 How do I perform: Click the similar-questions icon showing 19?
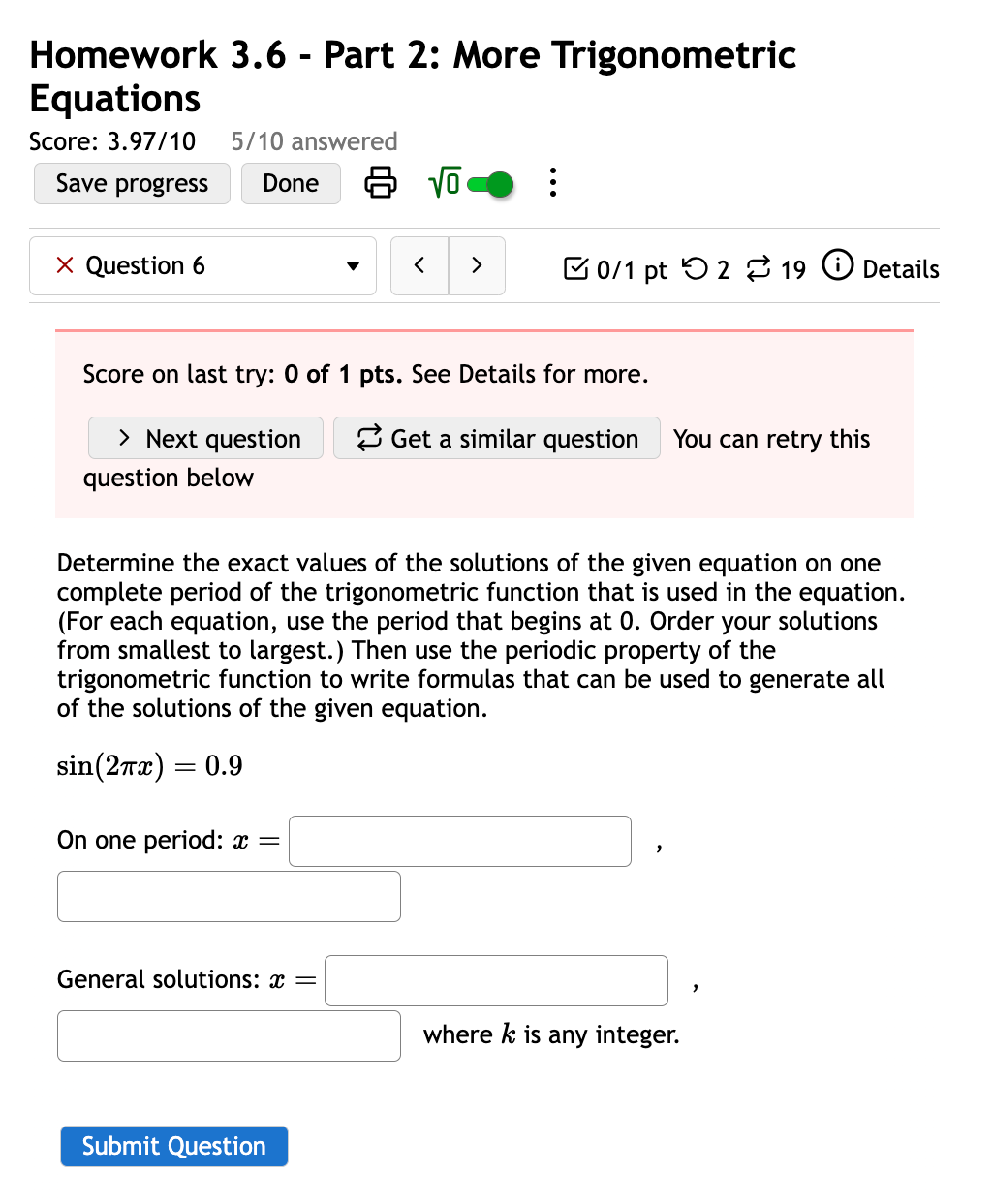[760, 269]
